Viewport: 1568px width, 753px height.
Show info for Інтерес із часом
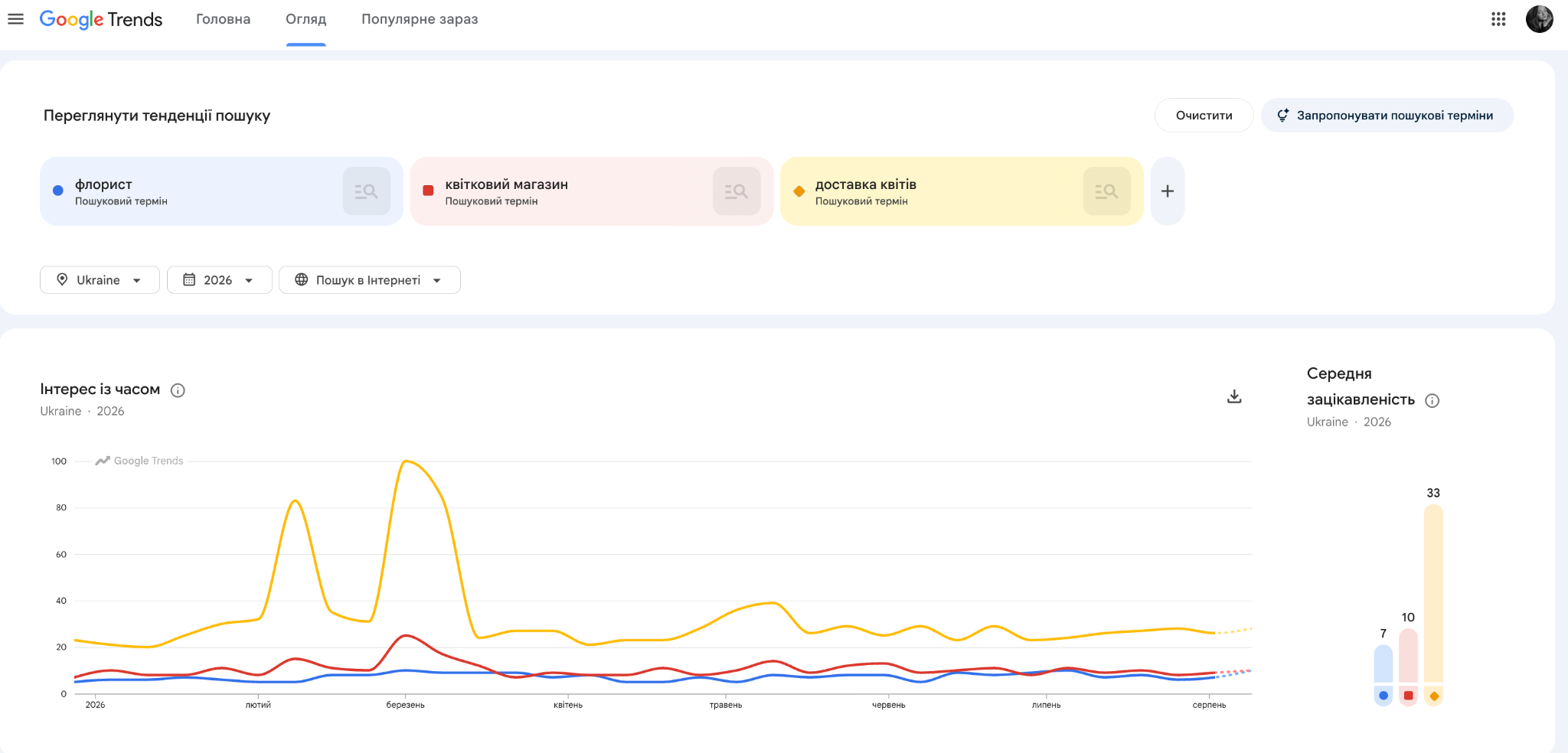[x=178, y=390]
